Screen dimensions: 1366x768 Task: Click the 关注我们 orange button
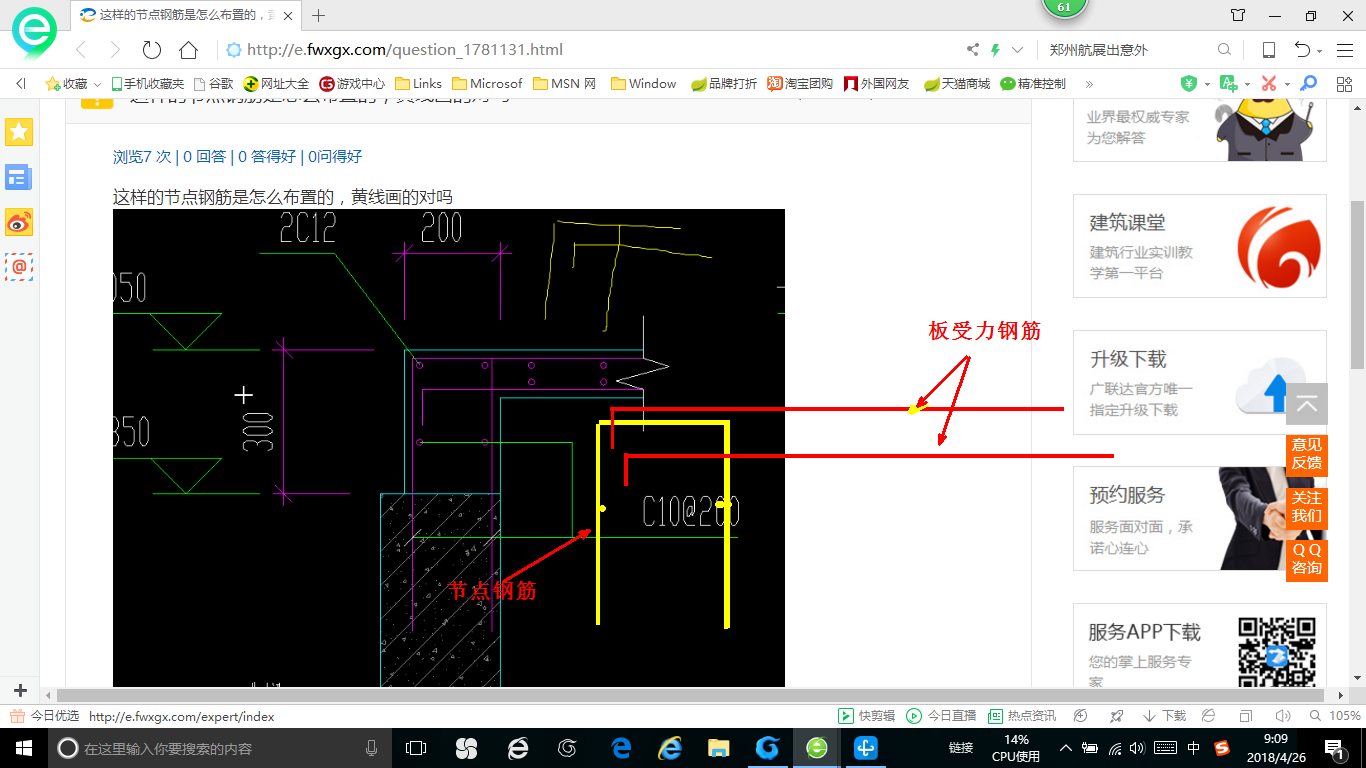click(x=1307, y=507)
